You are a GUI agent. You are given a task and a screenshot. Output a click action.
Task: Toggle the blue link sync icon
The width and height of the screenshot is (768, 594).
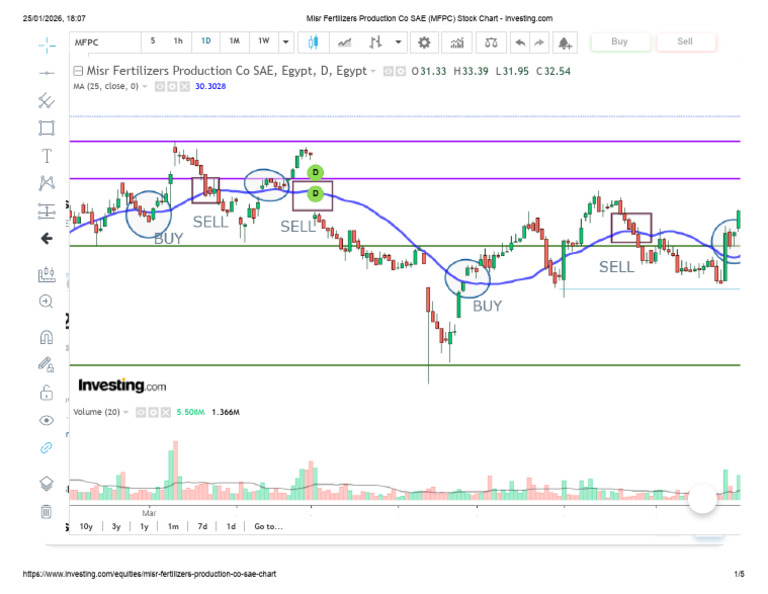46,448
